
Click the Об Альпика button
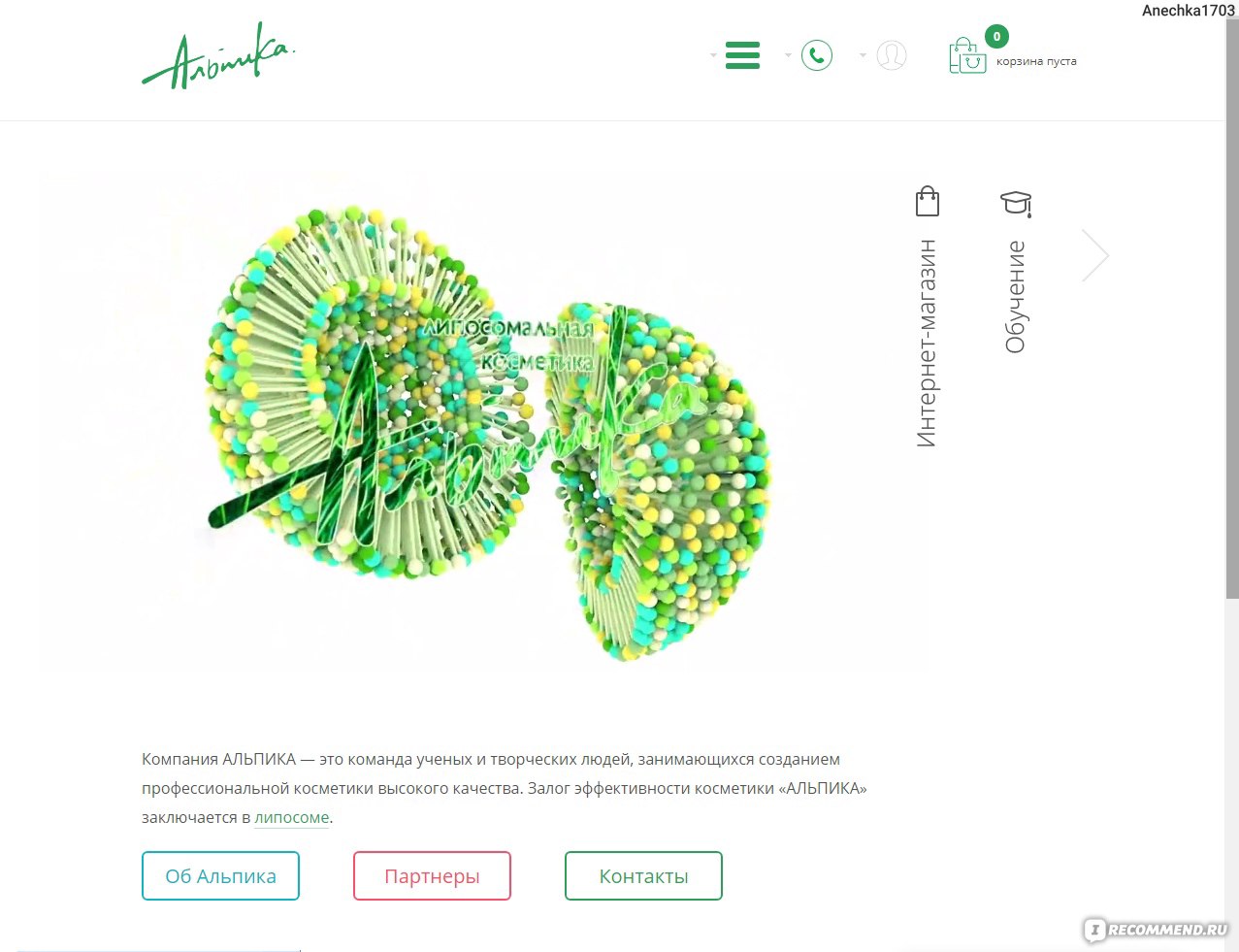pos(220,876)
